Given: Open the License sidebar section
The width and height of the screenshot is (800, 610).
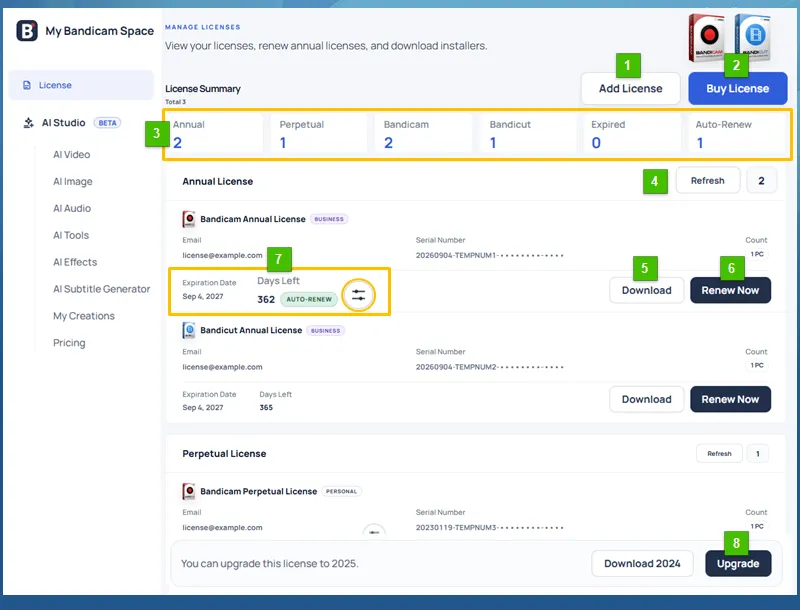Looking at the screenshot, I should pyautogui.click(x=81, y=85).
